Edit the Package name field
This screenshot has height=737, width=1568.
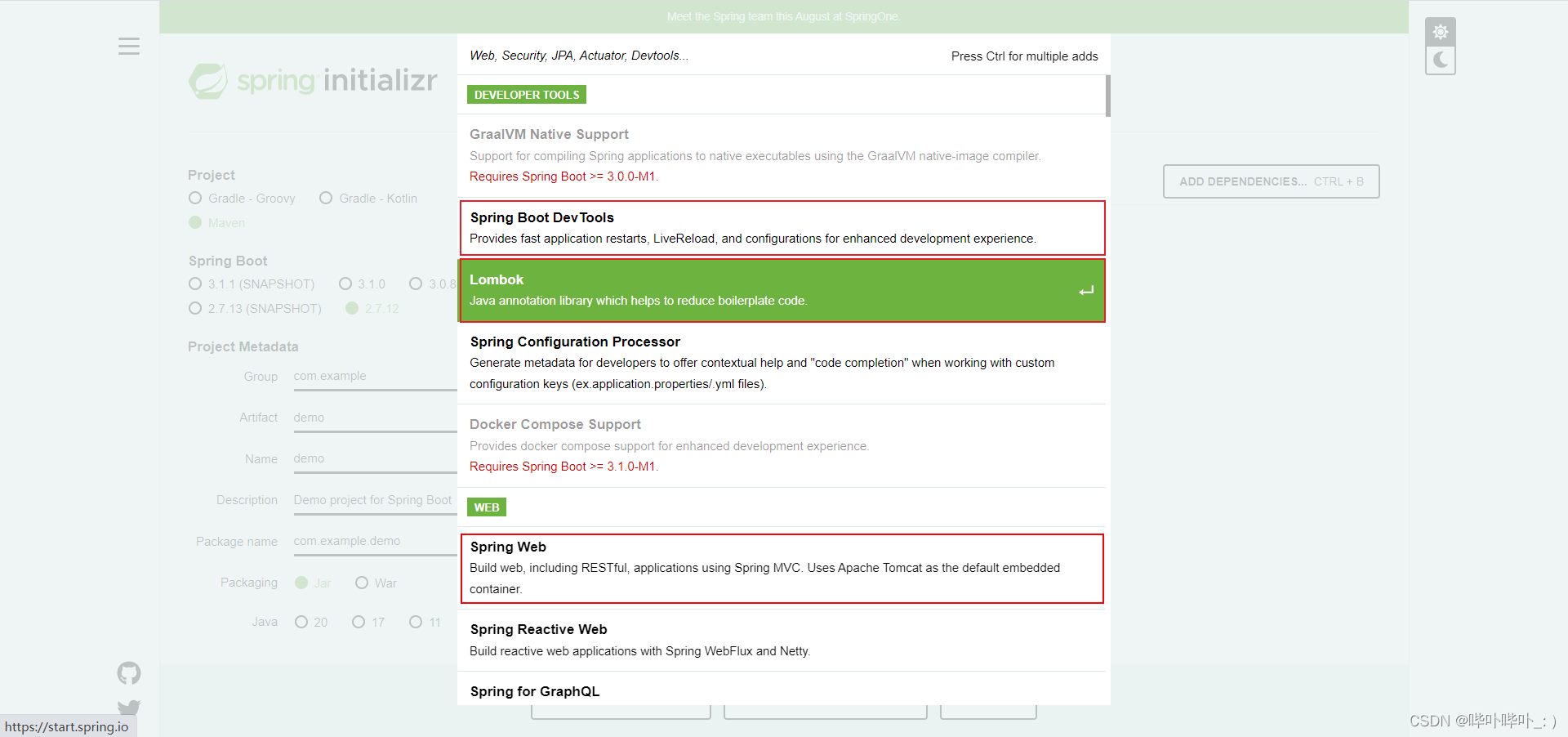tap(375, 541)
